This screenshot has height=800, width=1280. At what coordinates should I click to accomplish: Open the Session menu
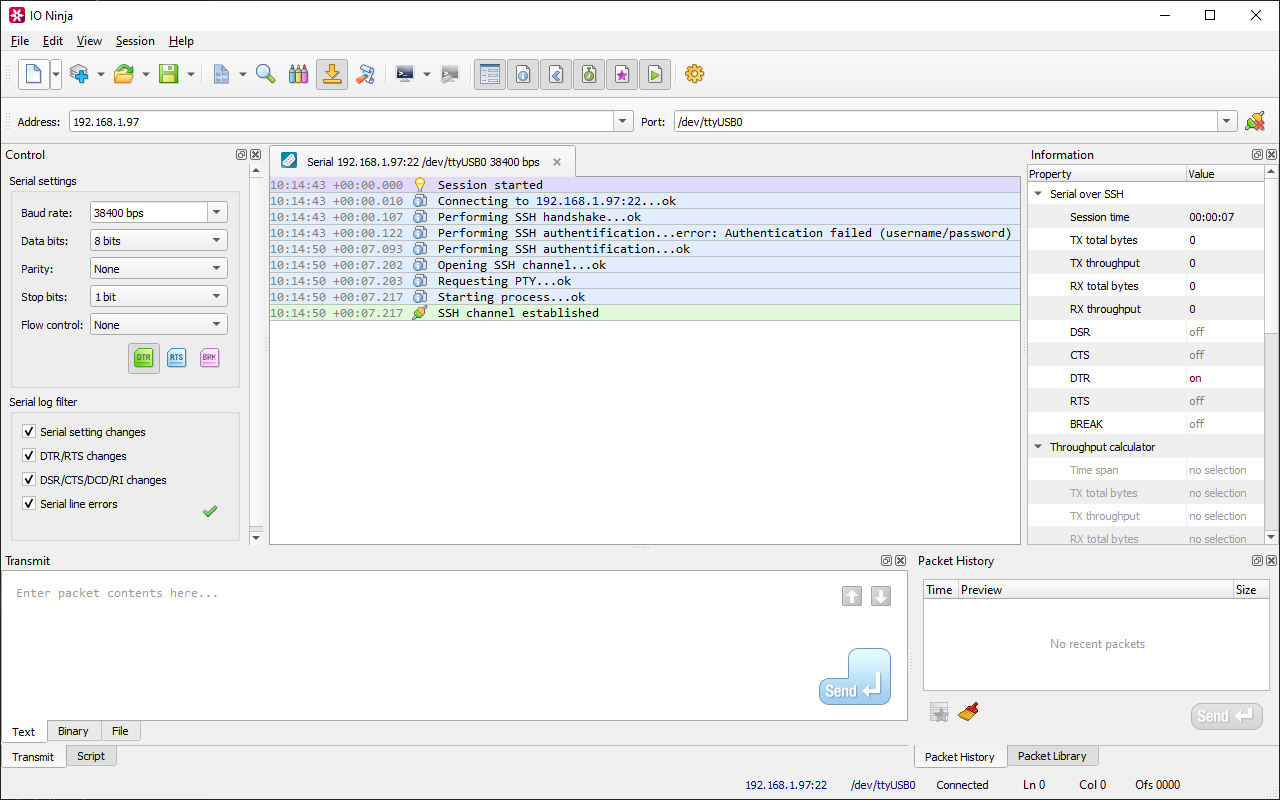coord(135,41)
